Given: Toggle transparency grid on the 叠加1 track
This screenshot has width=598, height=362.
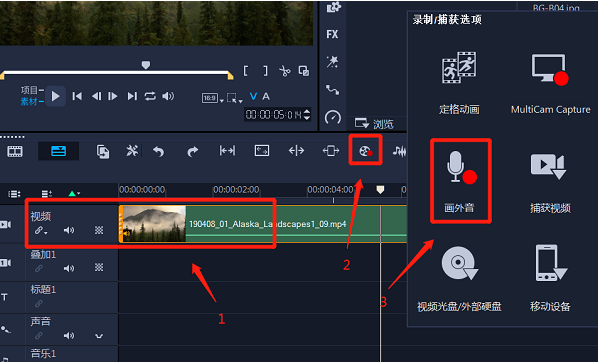Looking at the screenshot, I should (99, 267).
